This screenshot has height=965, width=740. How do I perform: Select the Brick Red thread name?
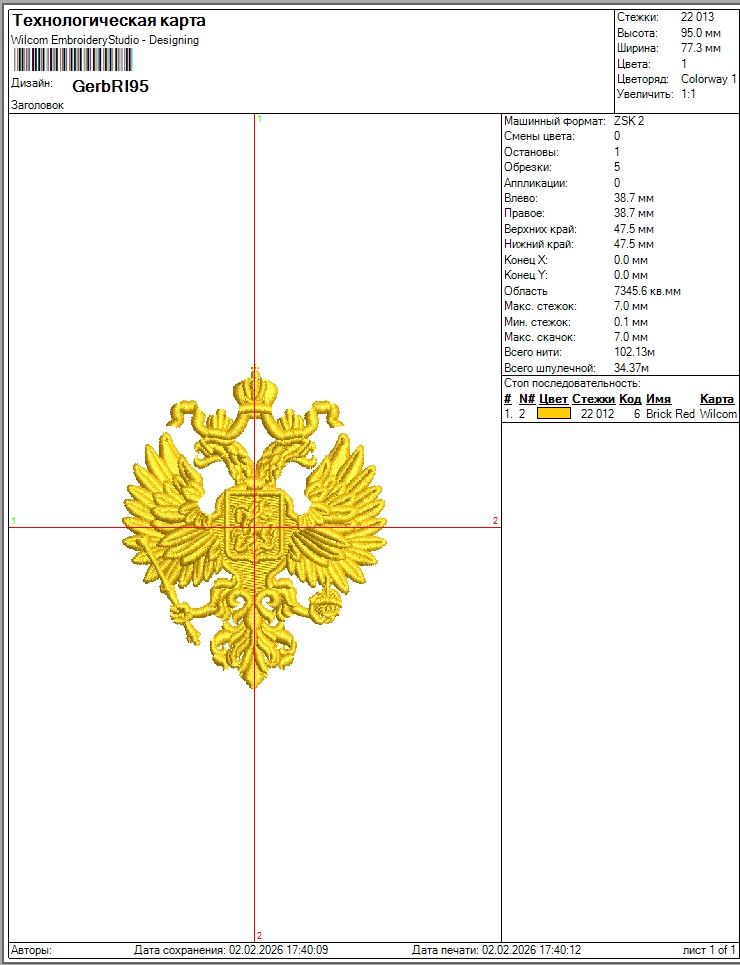(670, 413)
